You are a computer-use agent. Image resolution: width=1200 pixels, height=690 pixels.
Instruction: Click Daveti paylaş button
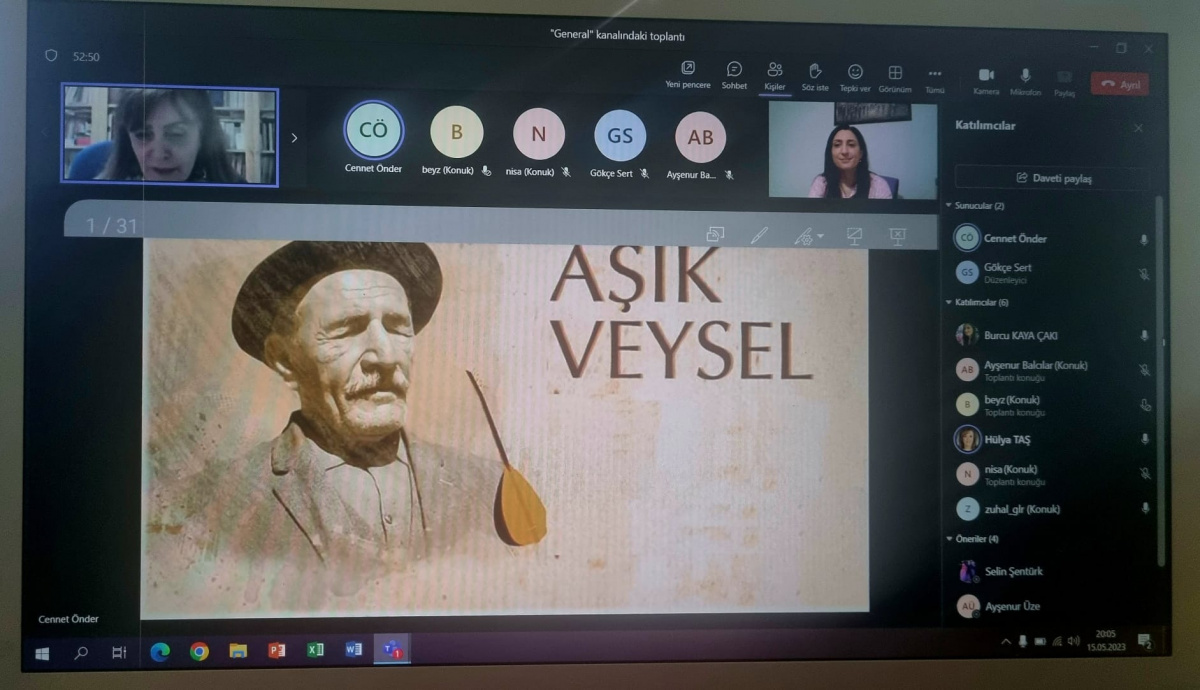point(1054,178)
